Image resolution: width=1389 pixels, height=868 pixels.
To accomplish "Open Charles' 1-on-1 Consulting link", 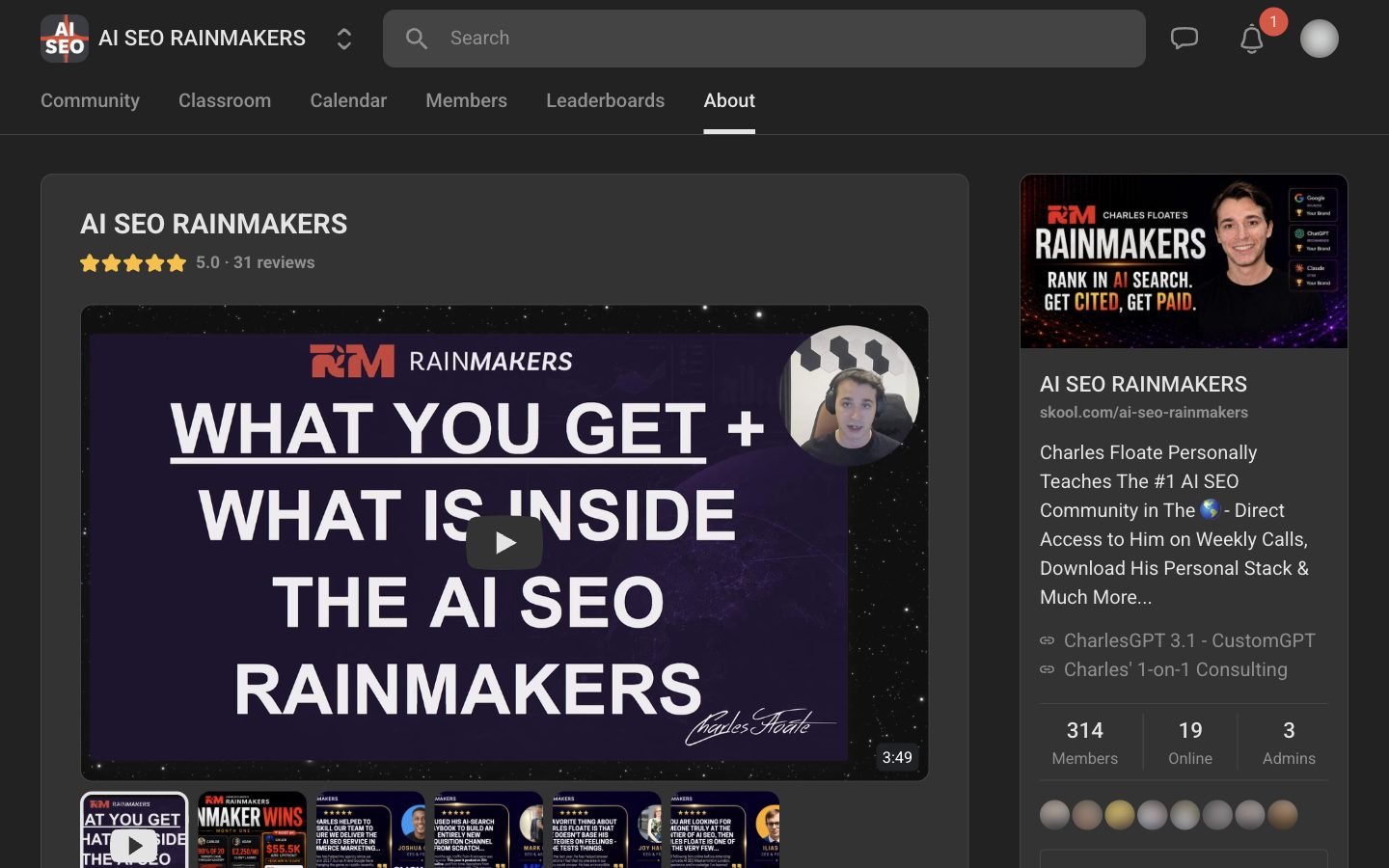I will [x=1175, y=669].
